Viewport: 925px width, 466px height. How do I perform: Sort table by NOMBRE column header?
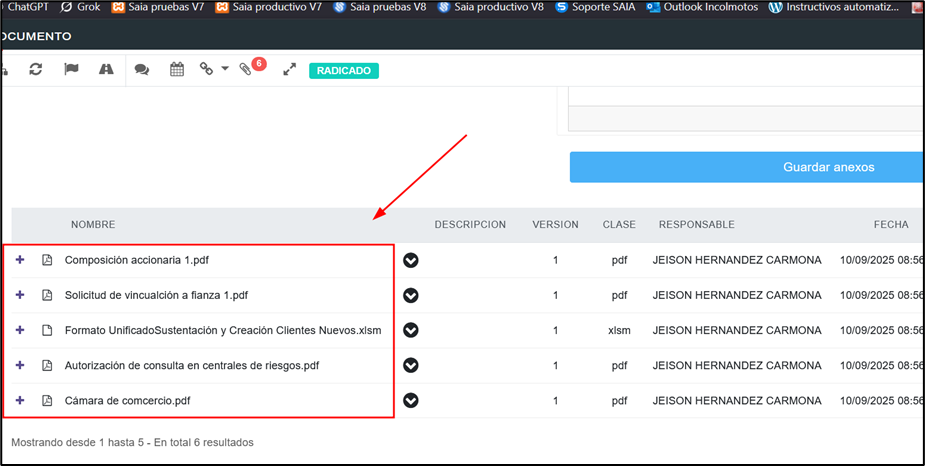click(93, 225)
